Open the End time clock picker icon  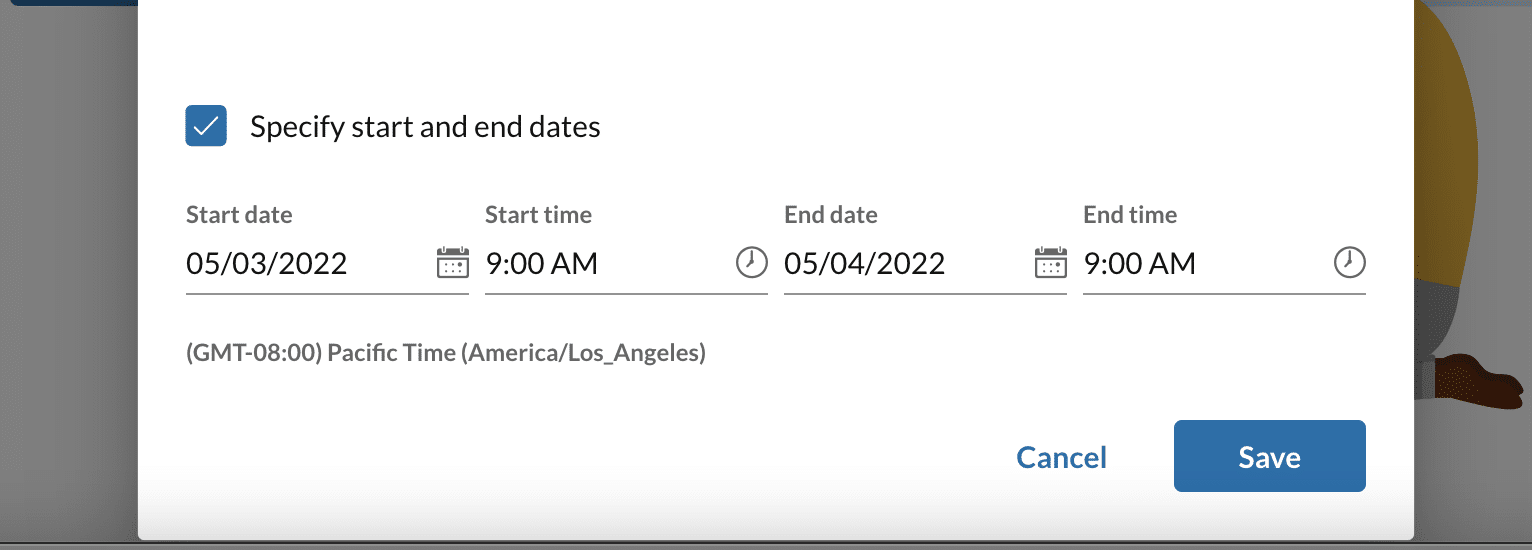(x=1349, y=263)
